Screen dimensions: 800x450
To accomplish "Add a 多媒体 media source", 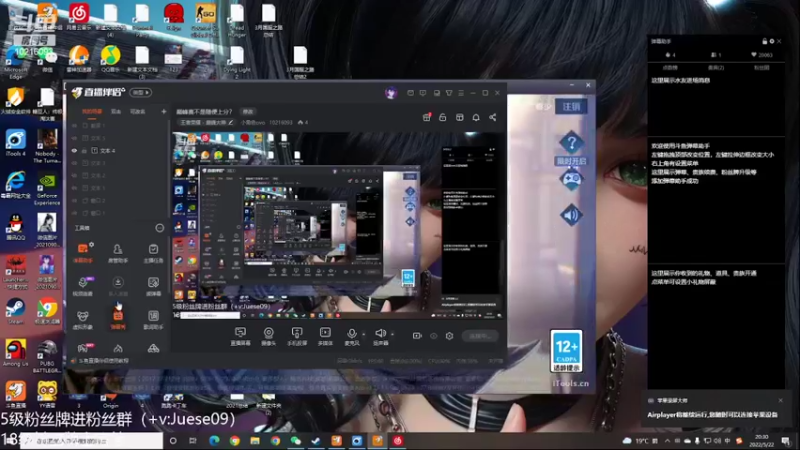I will pos(325,337).
